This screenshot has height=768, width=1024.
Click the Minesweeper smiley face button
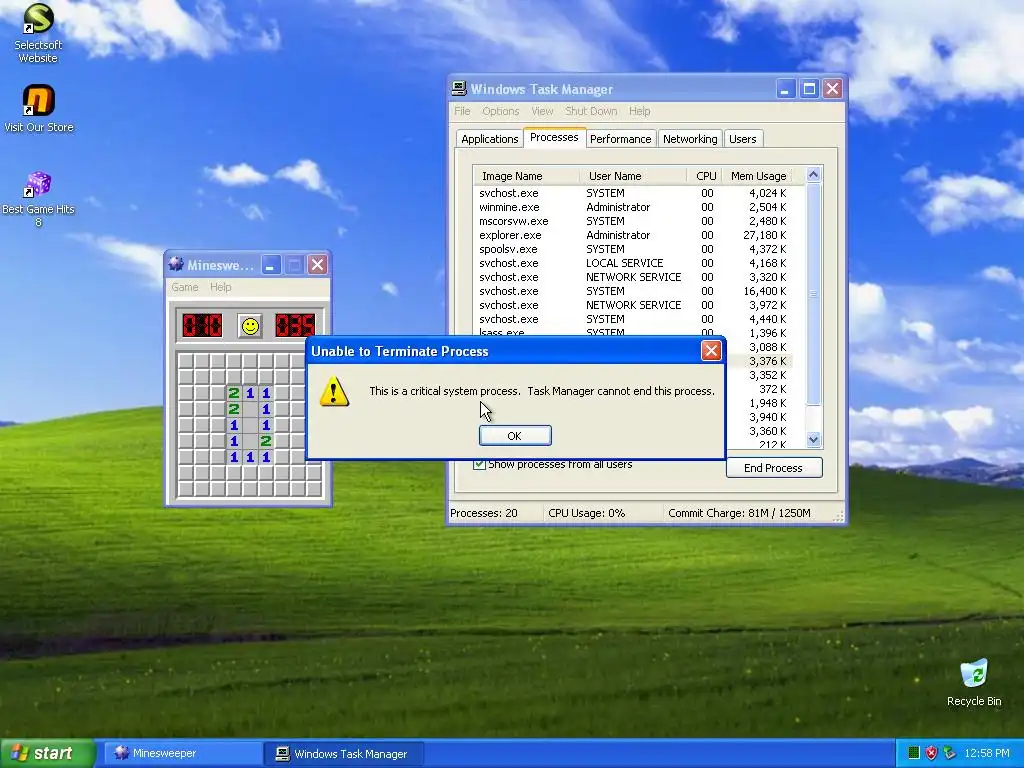[x=249, y=326]
